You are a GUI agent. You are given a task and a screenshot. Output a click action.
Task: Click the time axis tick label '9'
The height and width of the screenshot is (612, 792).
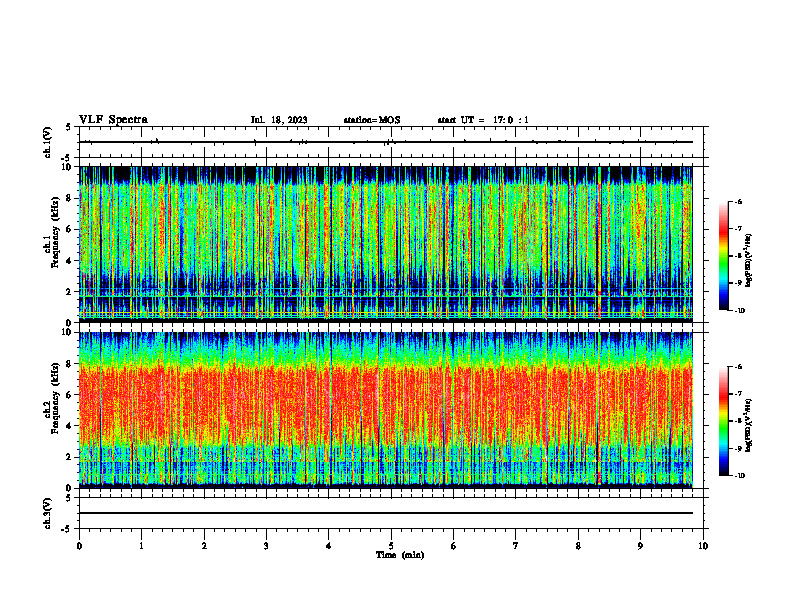point(640,546)
